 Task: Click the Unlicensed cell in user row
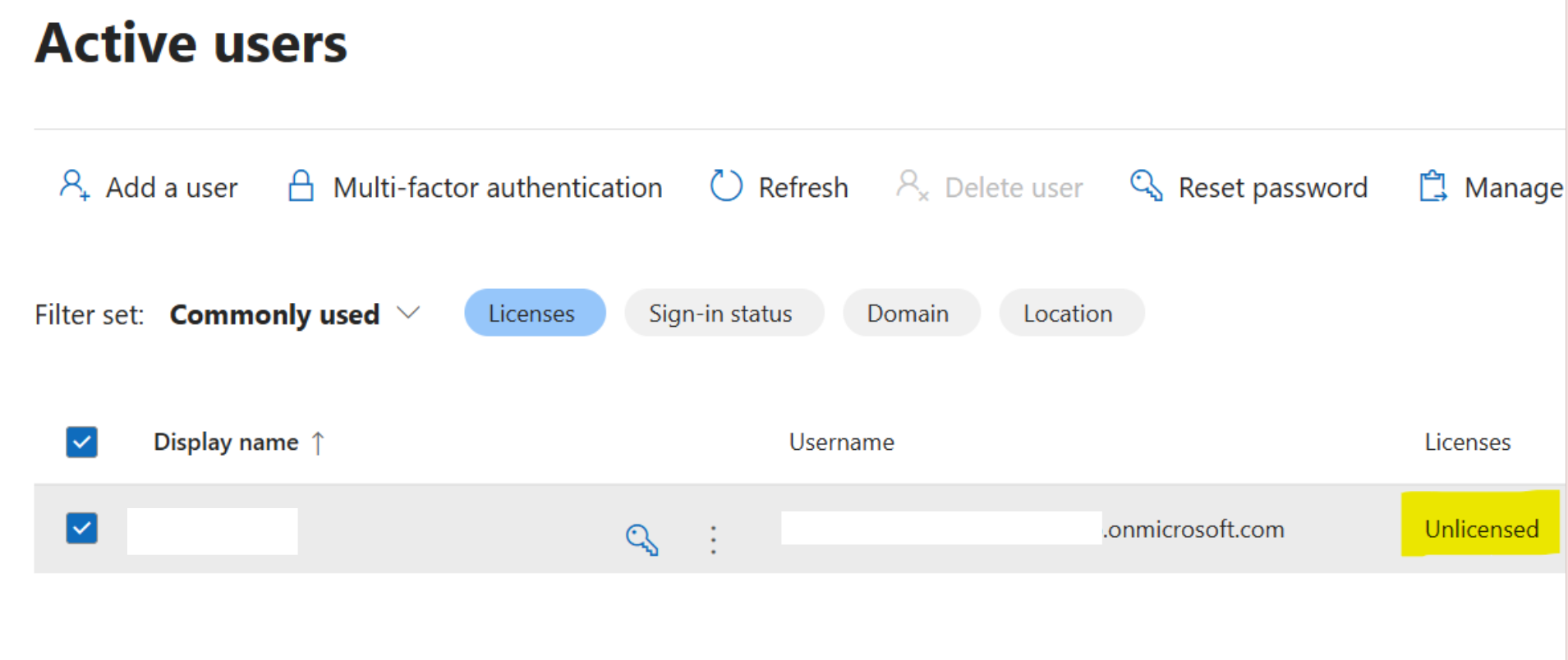click(x=1481, y=529)
